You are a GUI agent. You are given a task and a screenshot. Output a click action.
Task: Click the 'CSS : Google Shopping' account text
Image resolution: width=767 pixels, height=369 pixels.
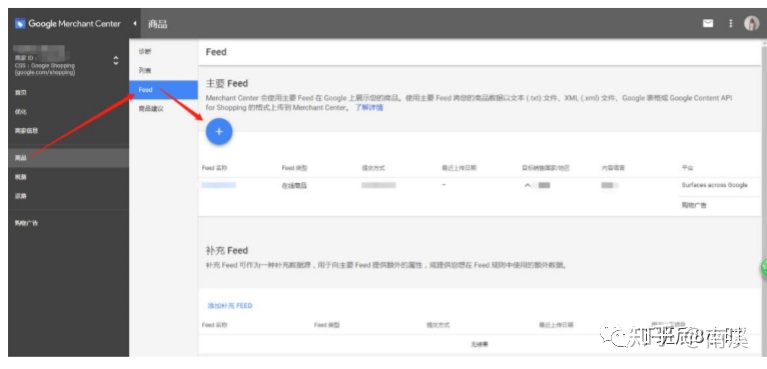[x=45, y=66]
